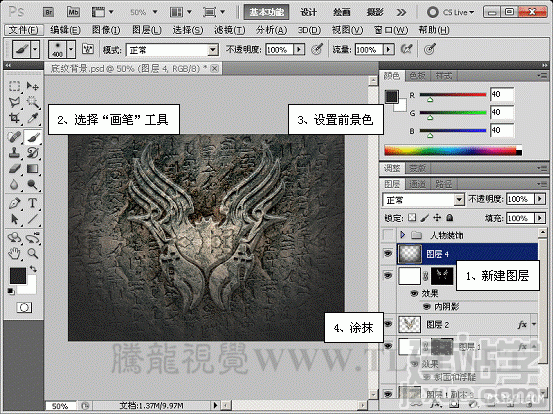Select the Blur tool
Image resolution: width=553 pixels, height=414 pixels.
click(14, 184)
